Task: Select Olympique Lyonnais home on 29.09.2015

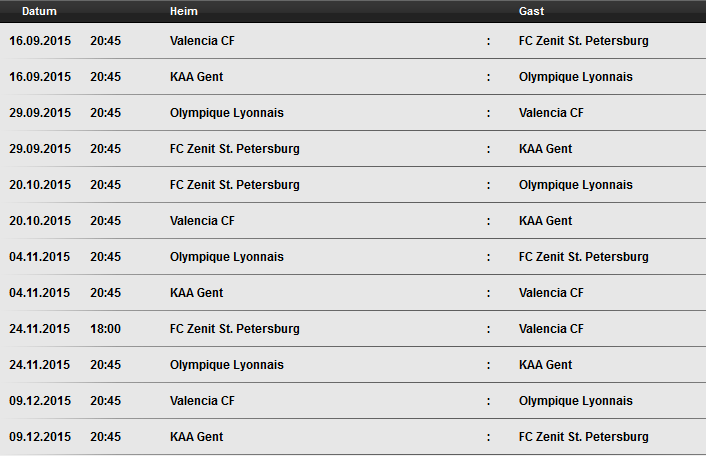Action: pos(226,113)
